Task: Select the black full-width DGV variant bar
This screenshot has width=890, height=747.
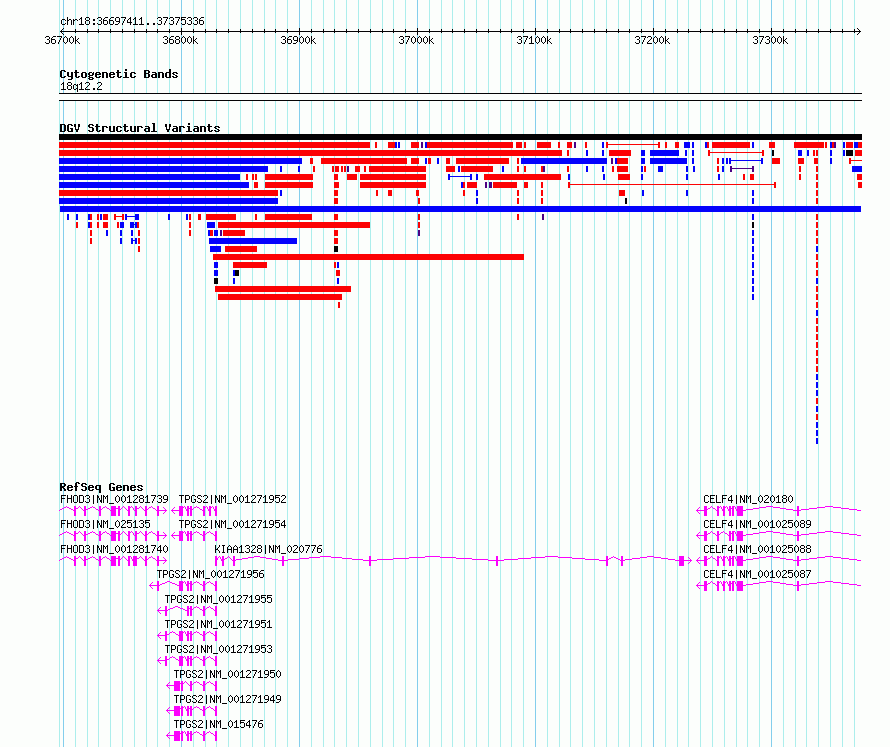Action: 460,137
